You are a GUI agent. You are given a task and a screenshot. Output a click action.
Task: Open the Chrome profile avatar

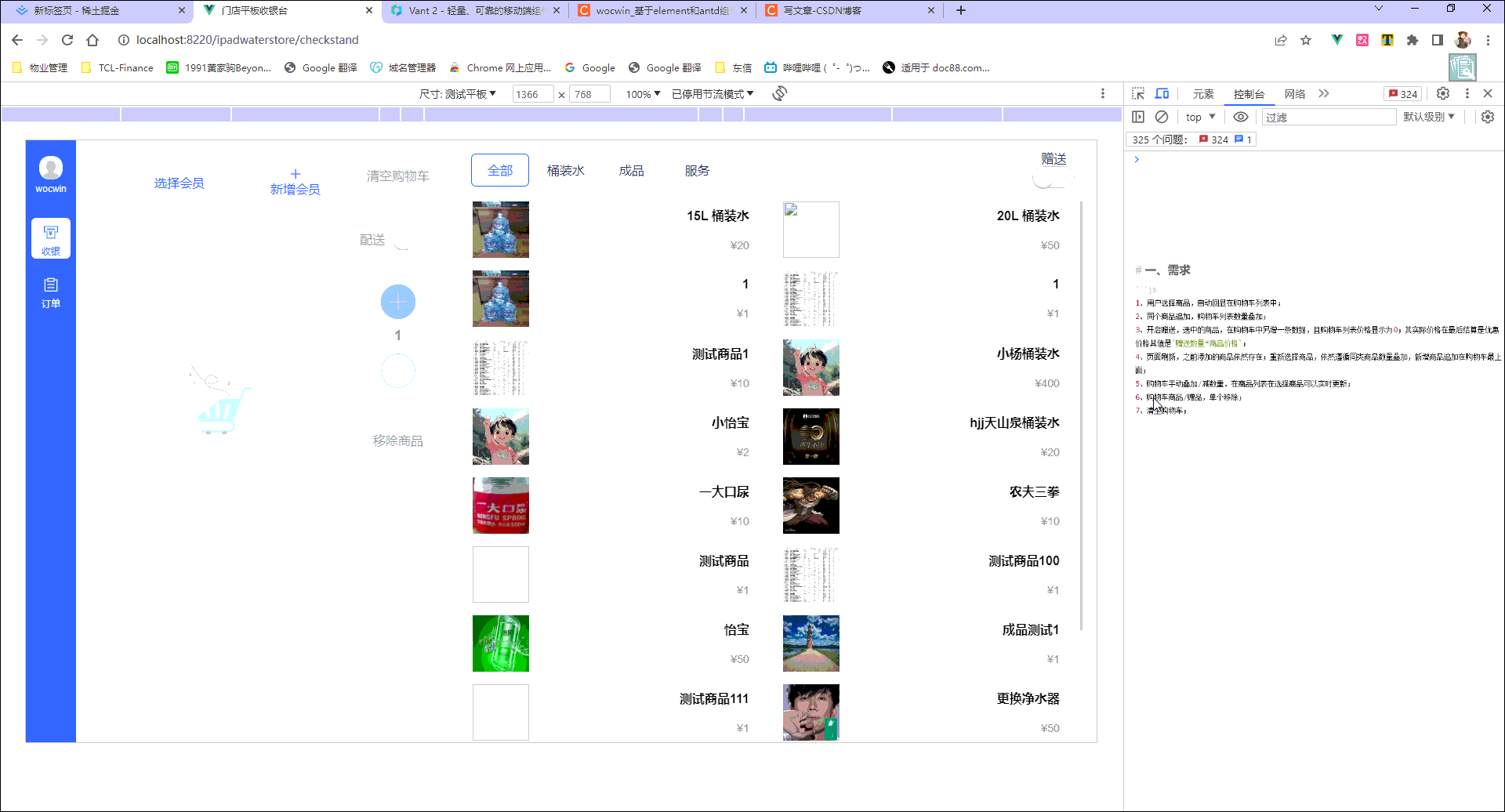pyautogui.click(x=1463, y=40)
